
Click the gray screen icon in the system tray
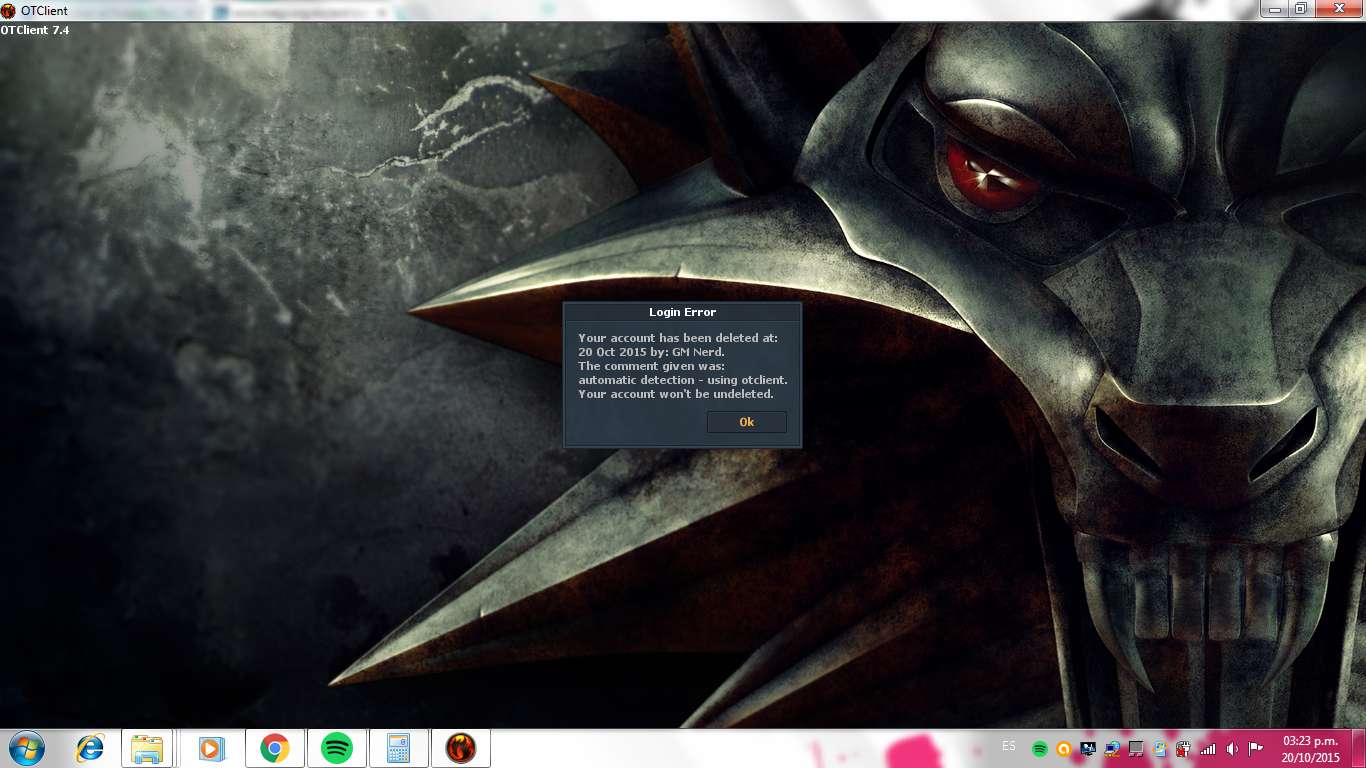tap(1136, 749)
